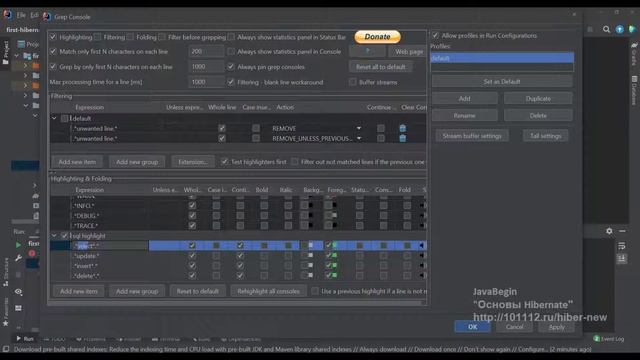Screen dimensions: 640x360
Task: Click Rehighlight all consoles
Action: 269,291
